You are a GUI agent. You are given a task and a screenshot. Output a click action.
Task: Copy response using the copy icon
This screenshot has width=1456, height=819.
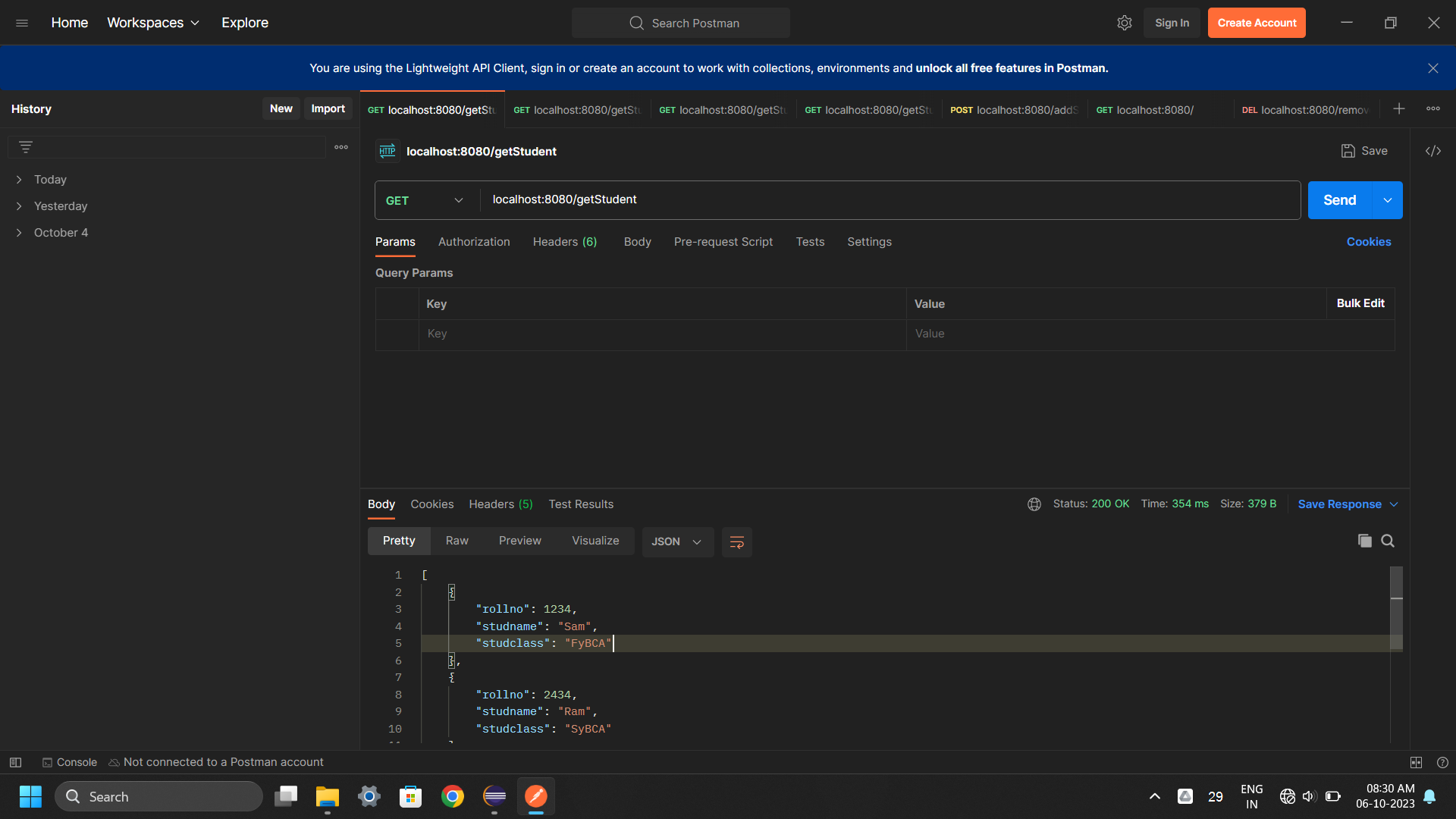coord(1364,541)
